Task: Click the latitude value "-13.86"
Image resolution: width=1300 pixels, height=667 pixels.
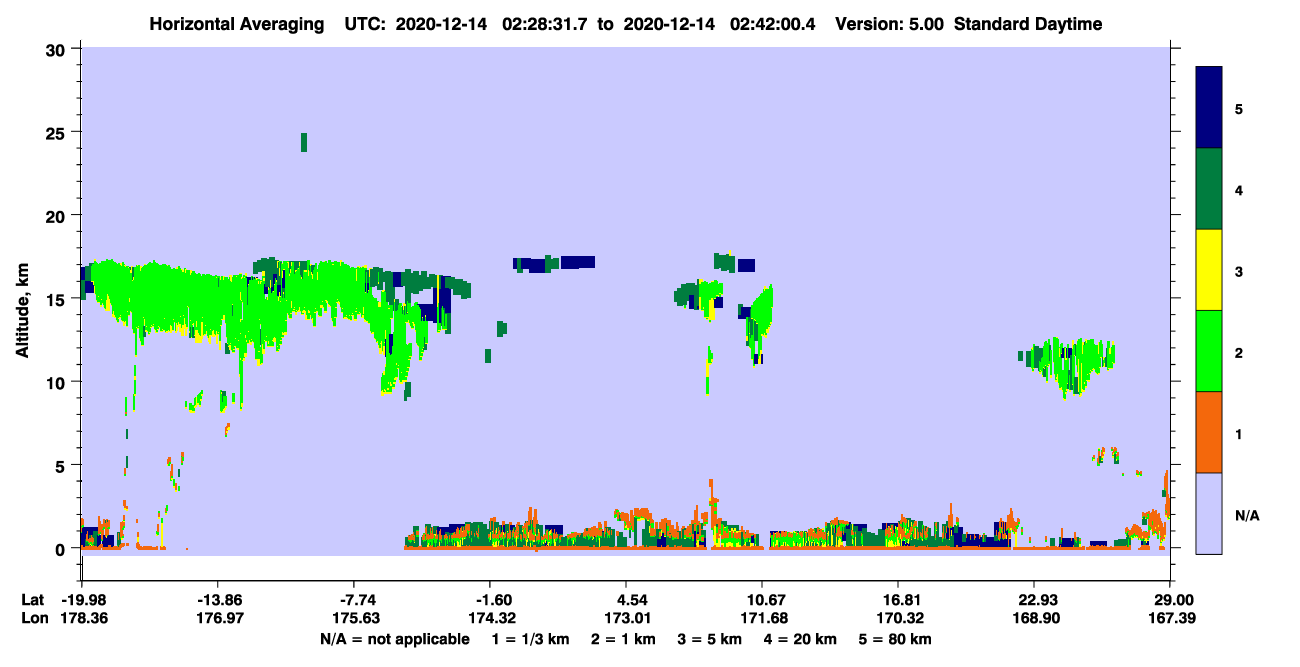Action: pyautogui.click(x=218, y=600)
